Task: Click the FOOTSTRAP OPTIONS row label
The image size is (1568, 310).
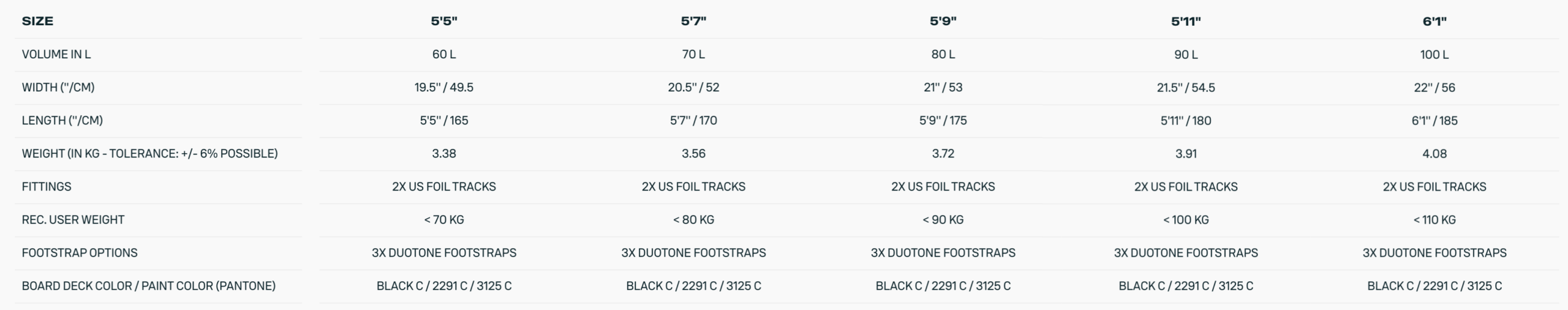Action: pyautogui.click(x=80, y=253)
